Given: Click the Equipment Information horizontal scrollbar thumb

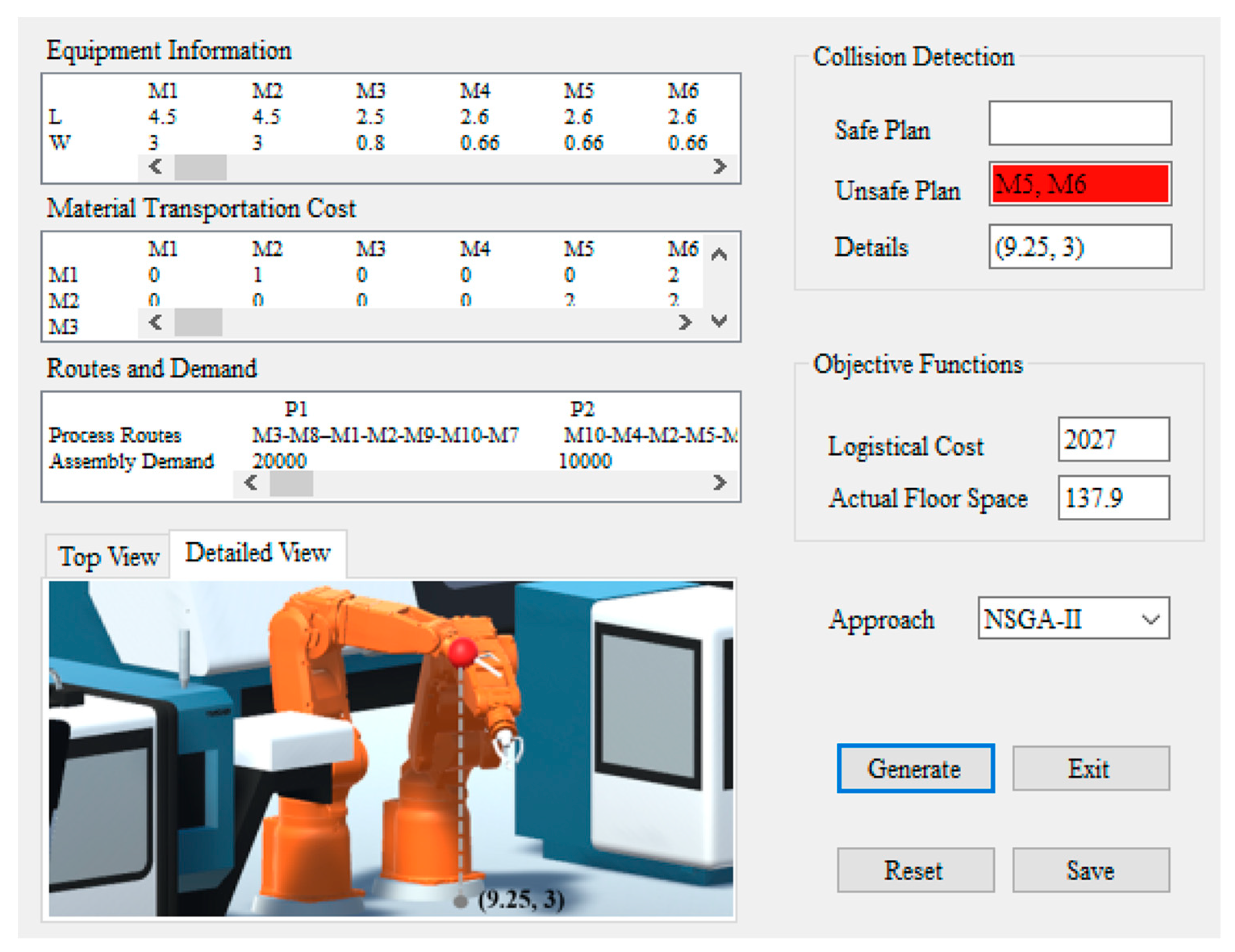Looking at the screenshot, I should point(200,167).
